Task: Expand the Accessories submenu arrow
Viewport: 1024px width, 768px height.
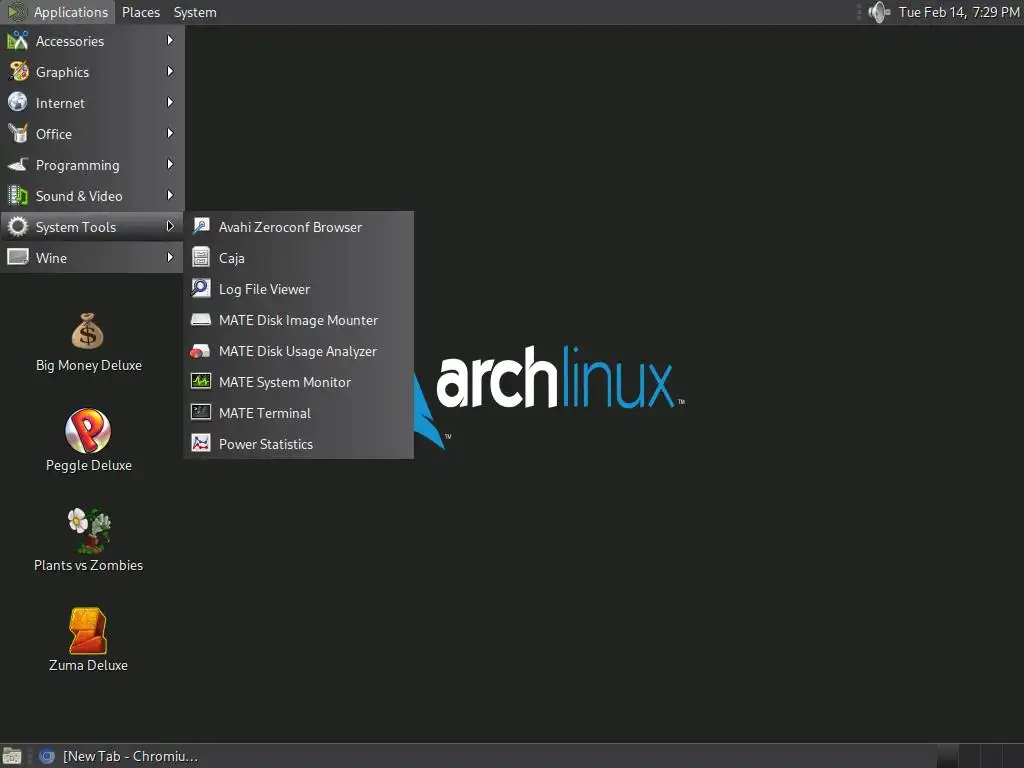Action: coord(170,40)
